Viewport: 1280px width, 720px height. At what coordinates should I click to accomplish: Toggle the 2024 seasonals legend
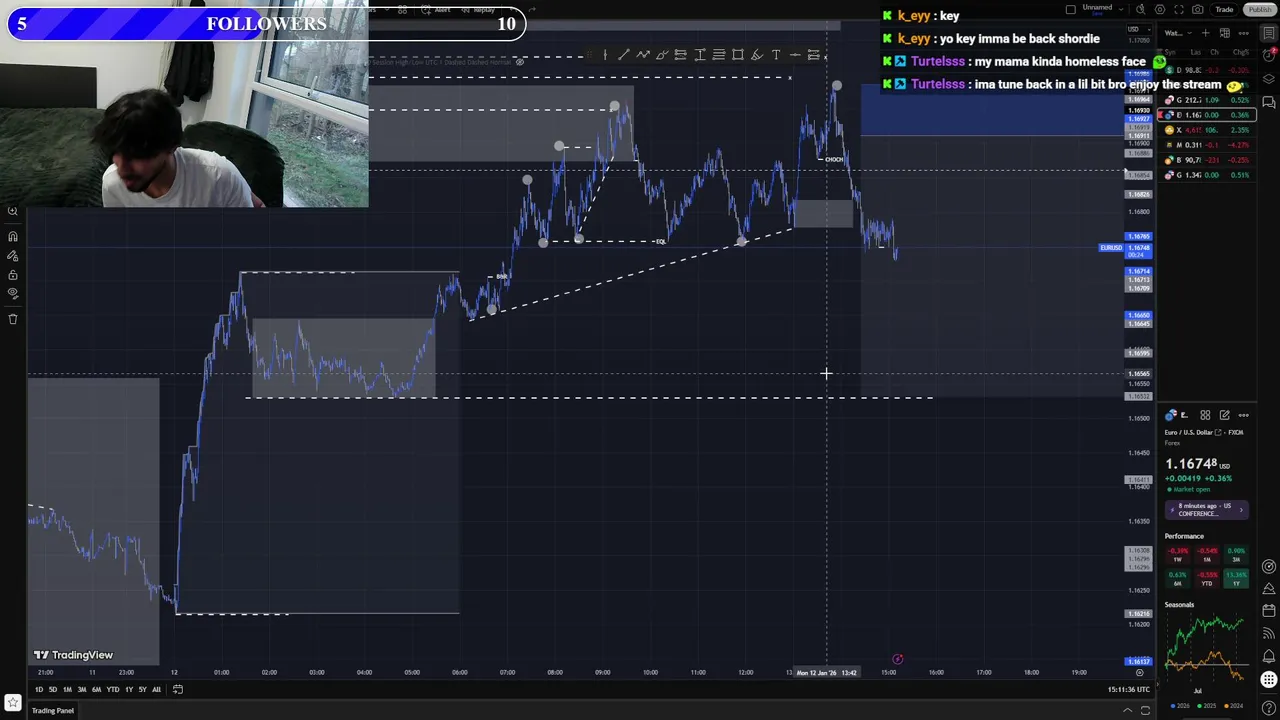click(x=1234, y=706)
